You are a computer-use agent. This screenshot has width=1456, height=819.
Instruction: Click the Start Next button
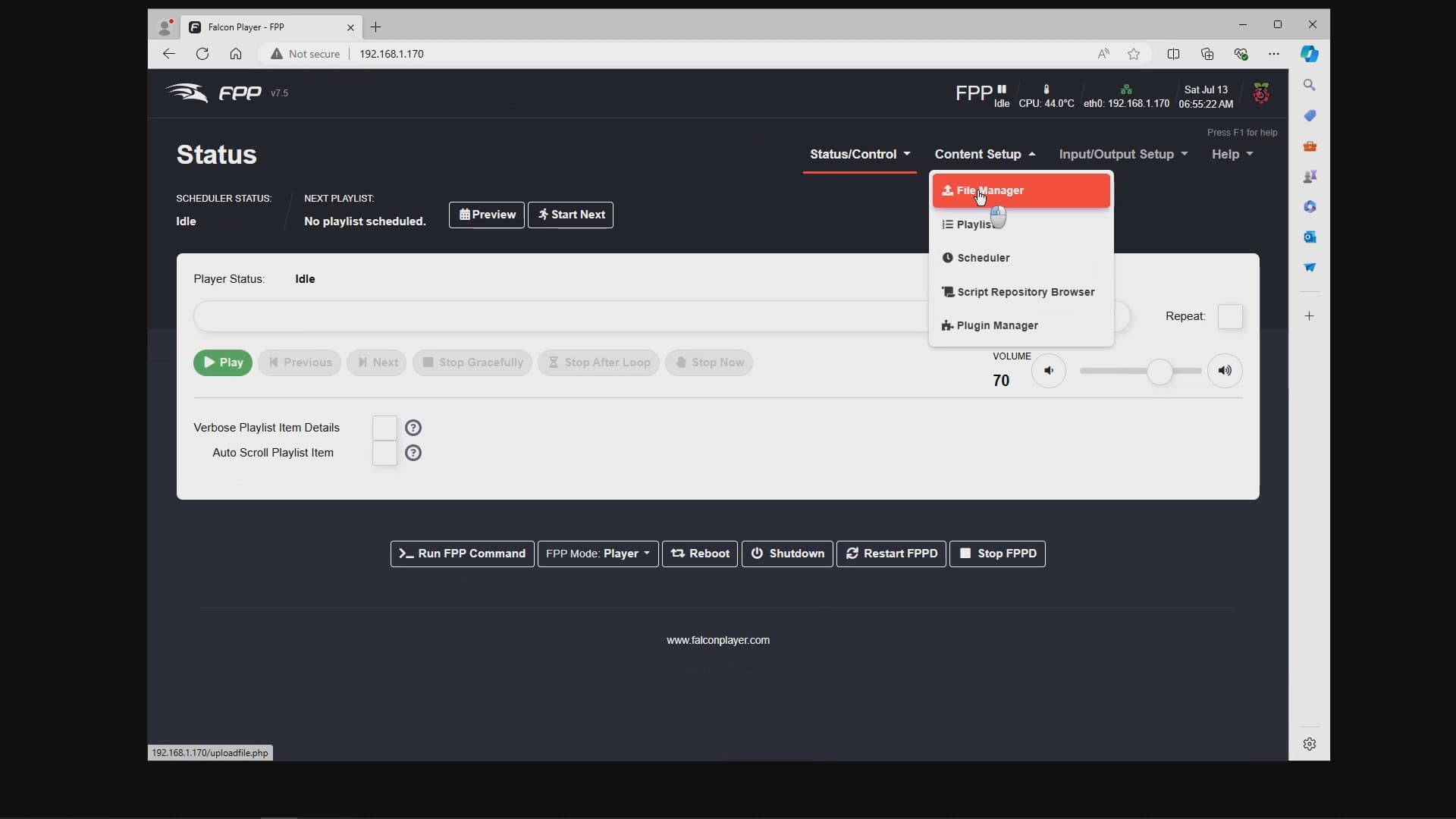(570, 215)
